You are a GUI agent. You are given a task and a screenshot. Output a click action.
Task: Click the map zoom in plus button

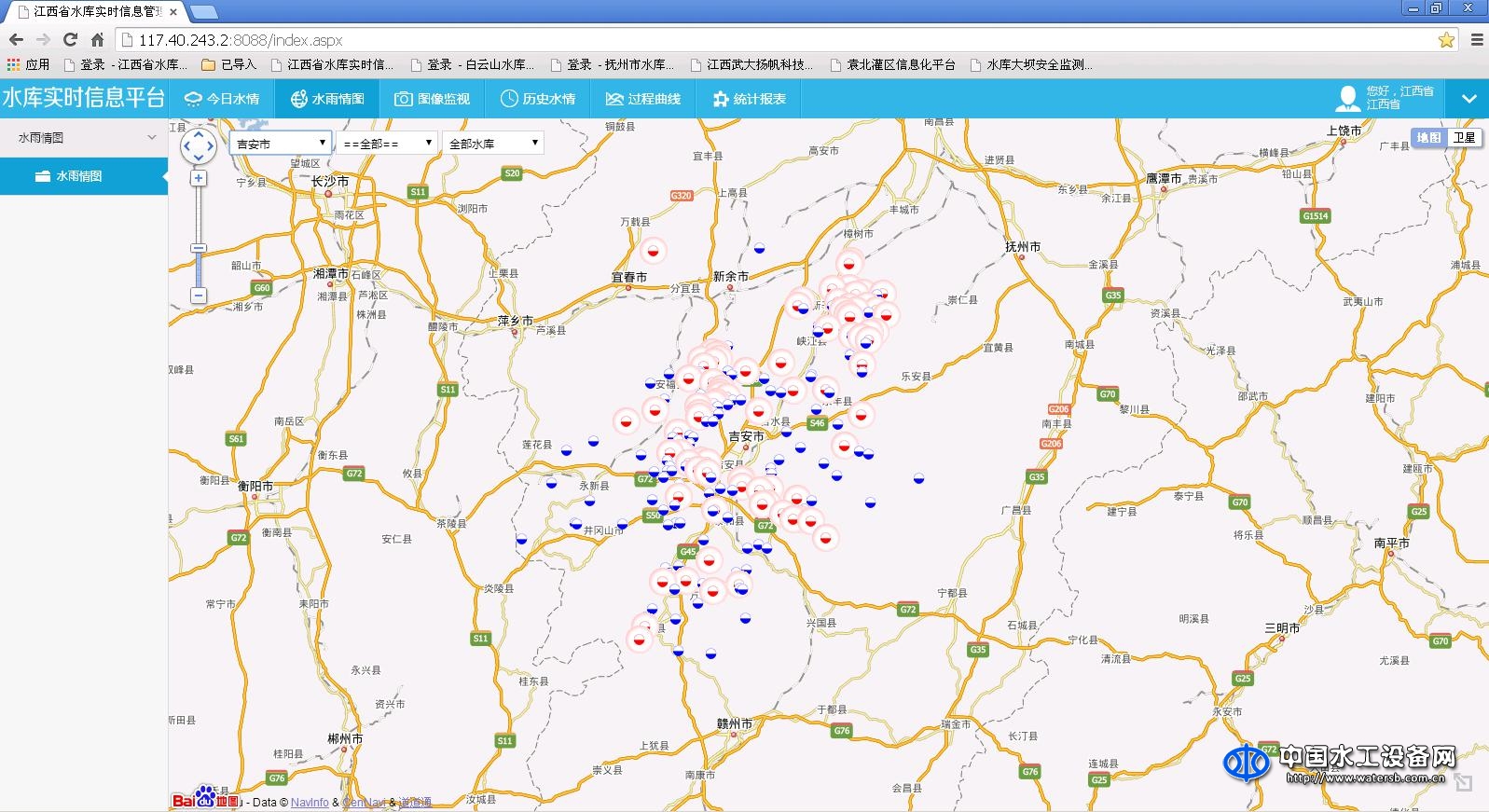coord(199,178)
